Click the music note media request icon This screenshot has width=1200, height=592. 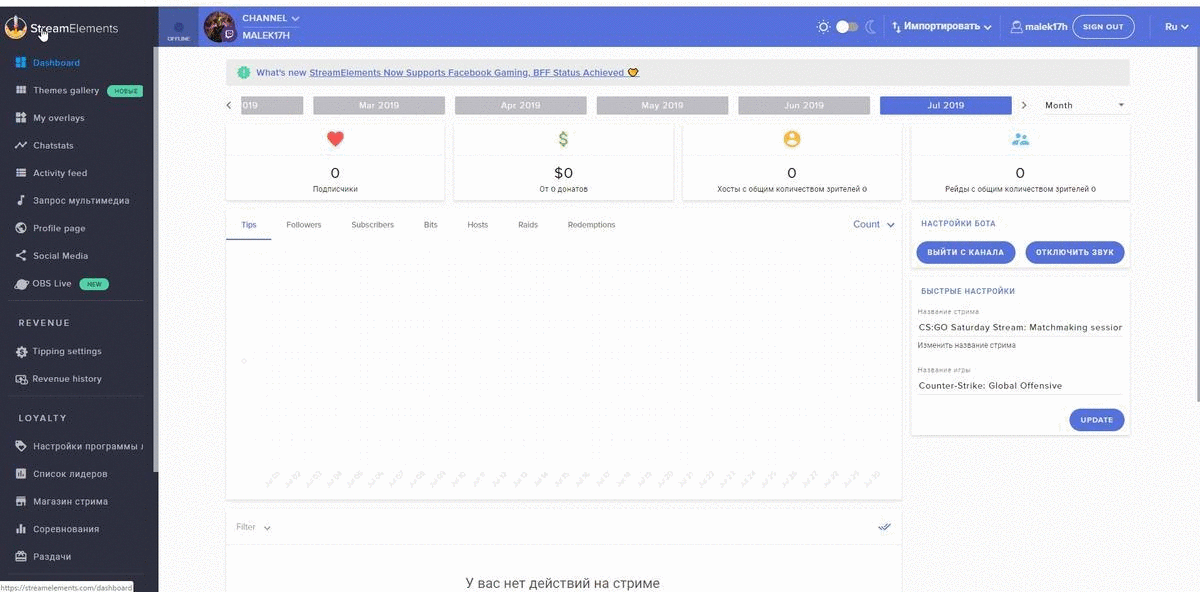coord(21,200)
